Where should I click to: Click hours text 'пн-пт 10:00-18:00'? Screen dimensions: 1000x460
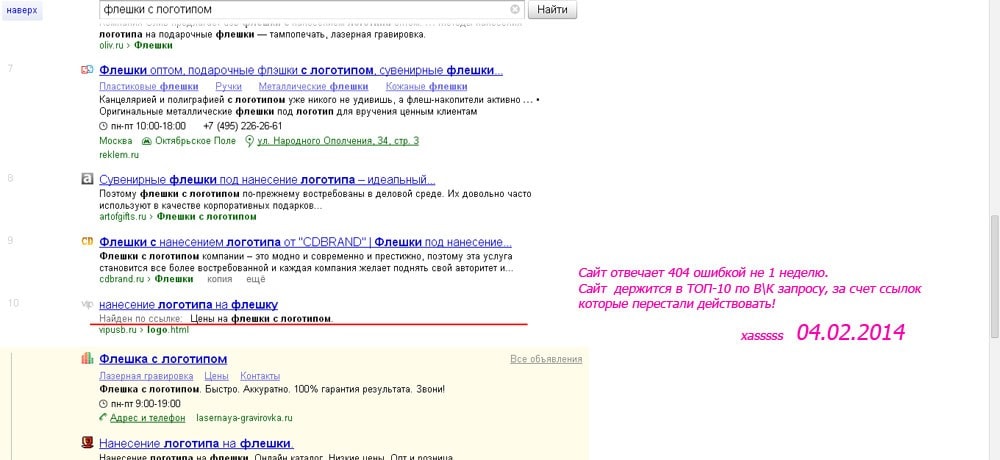pos(148,126)
